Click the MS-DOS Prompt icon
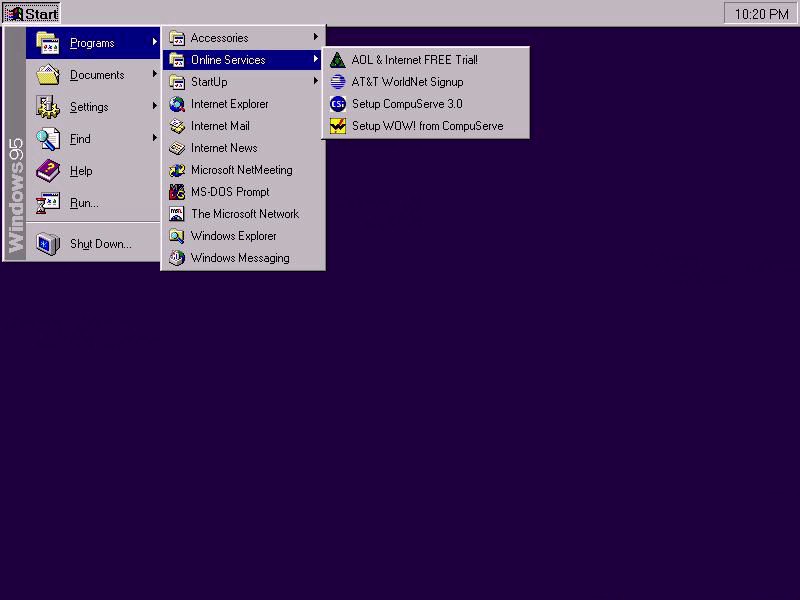The width and height of the screenshot is (800, 600). click(x=177, y=192)
